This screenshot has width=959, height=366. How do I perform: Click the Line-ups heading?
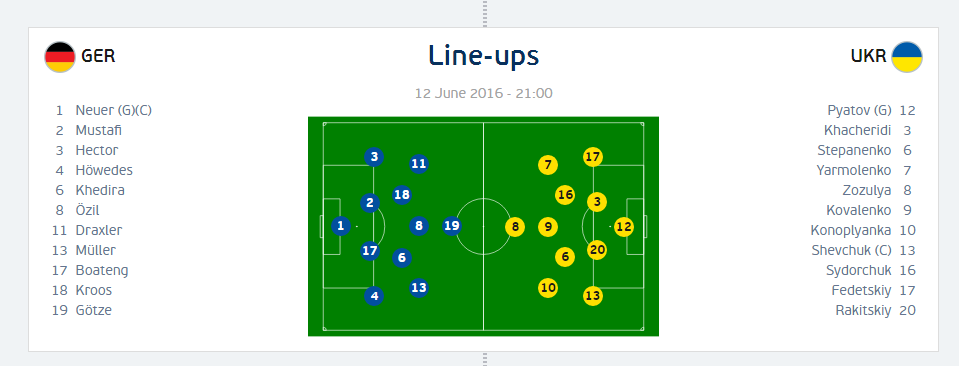483,56
